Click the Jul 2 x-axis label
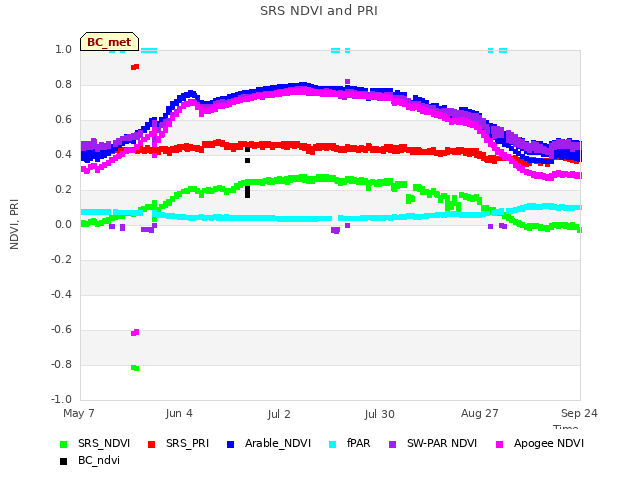The image size is (640, 480). [279, 414]
